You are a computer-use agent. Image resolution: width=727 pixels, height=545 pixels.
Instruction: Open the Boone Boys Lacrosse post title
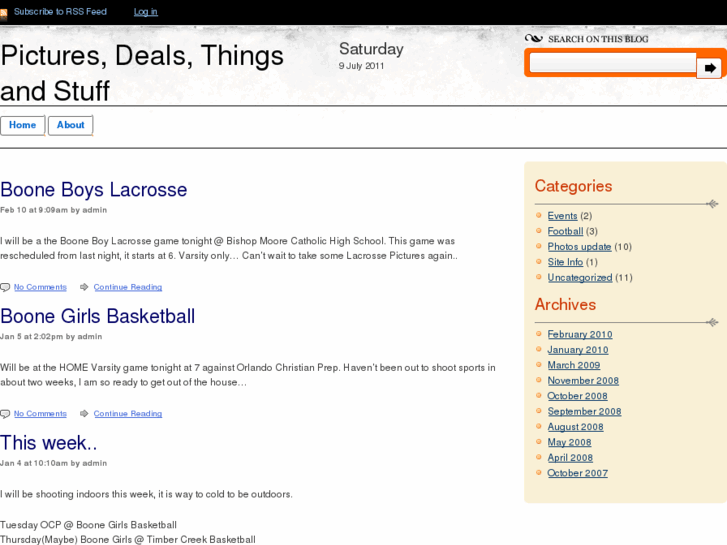[94, 190]
